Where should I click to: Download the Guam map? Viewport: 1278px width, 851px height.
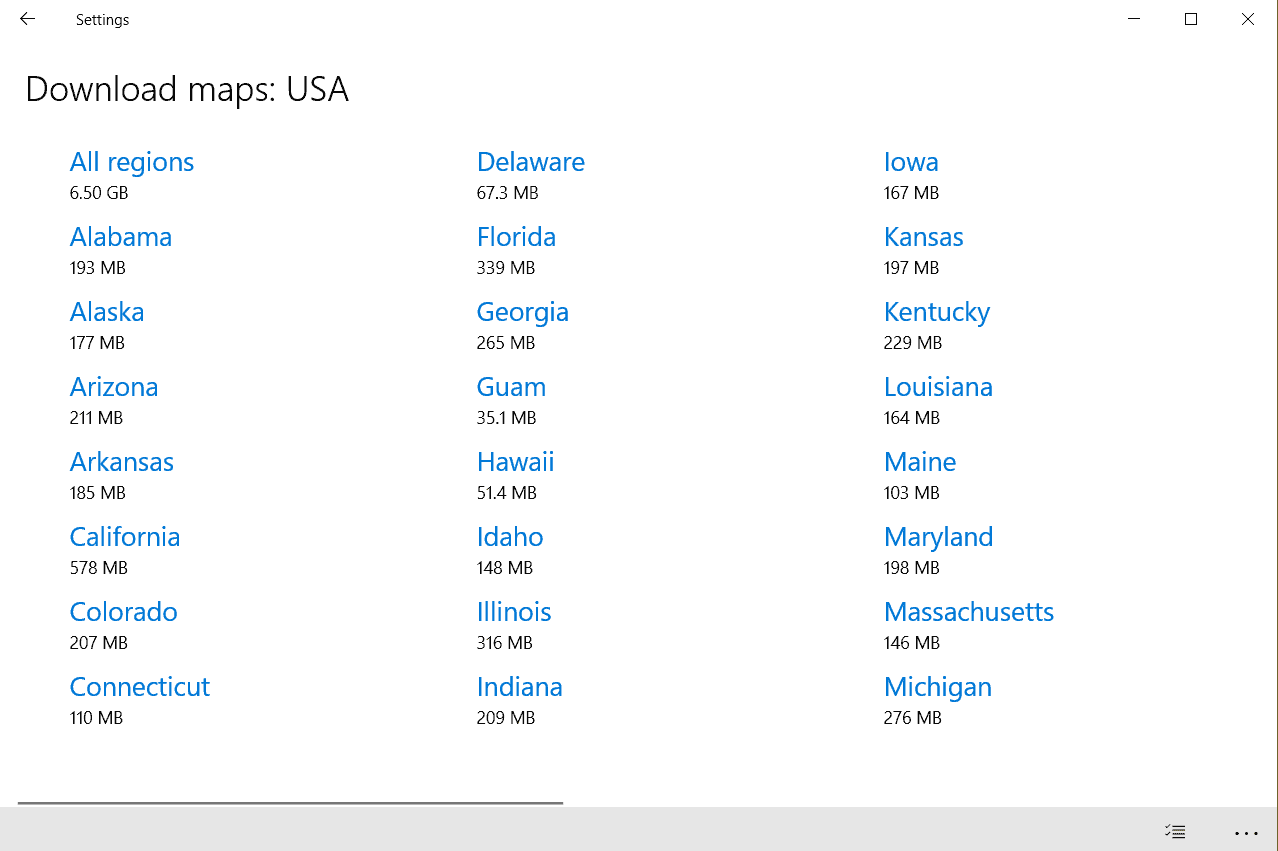pyautogui.click(x=511, y=387)
